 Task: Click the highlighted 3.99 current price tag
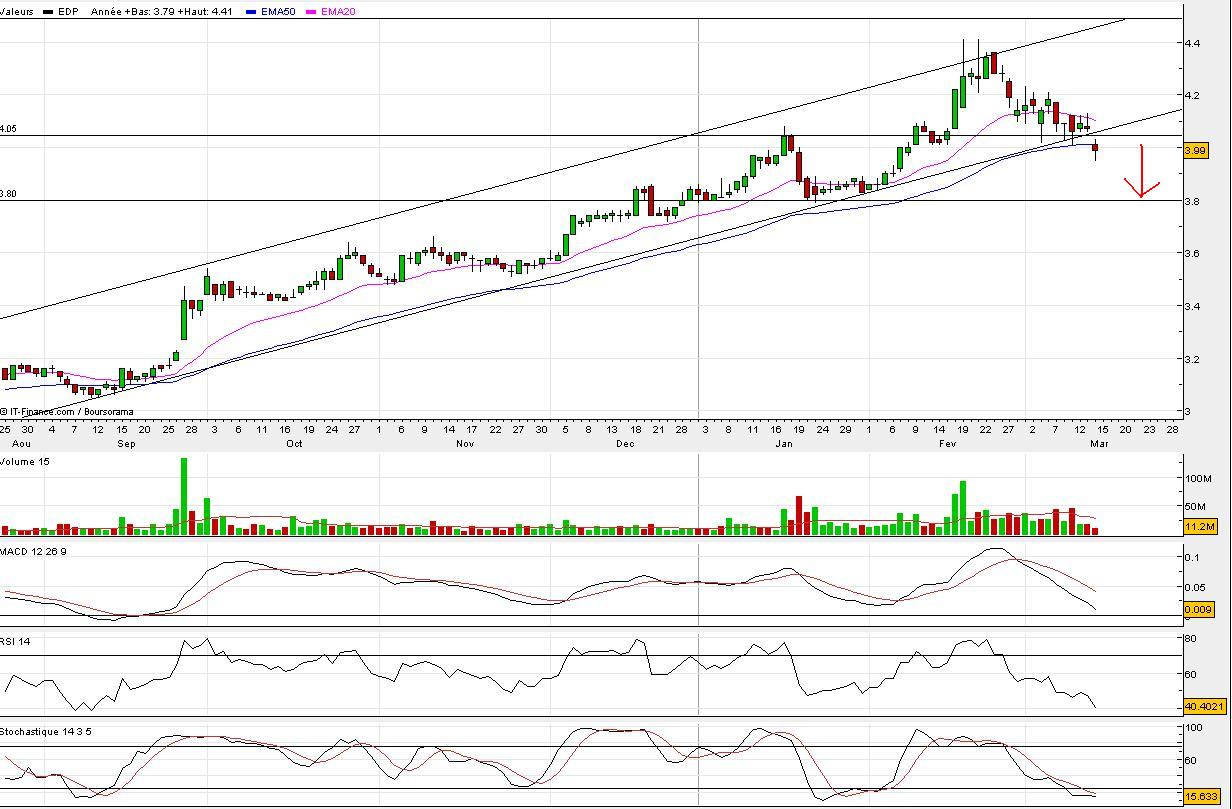(x=1195, y=150)
